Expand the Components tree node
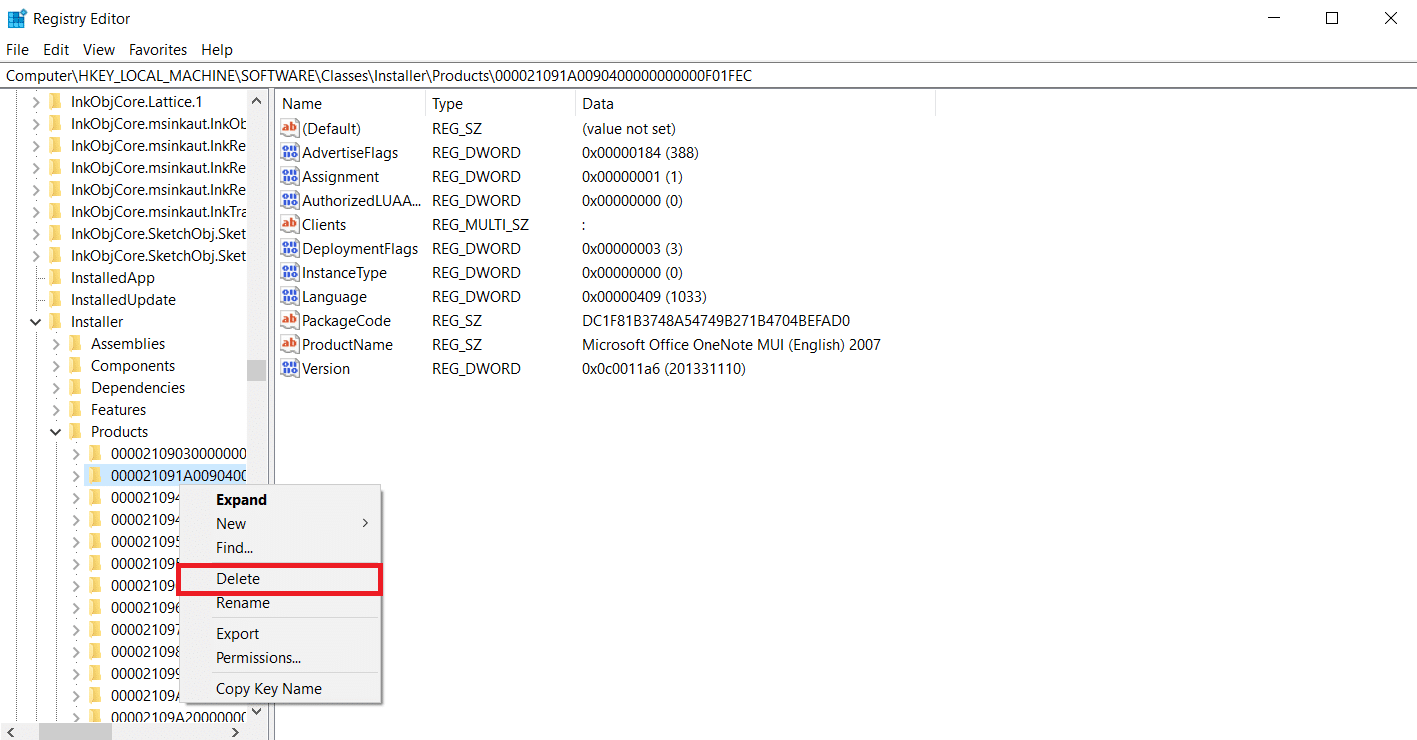 [56, 366]
